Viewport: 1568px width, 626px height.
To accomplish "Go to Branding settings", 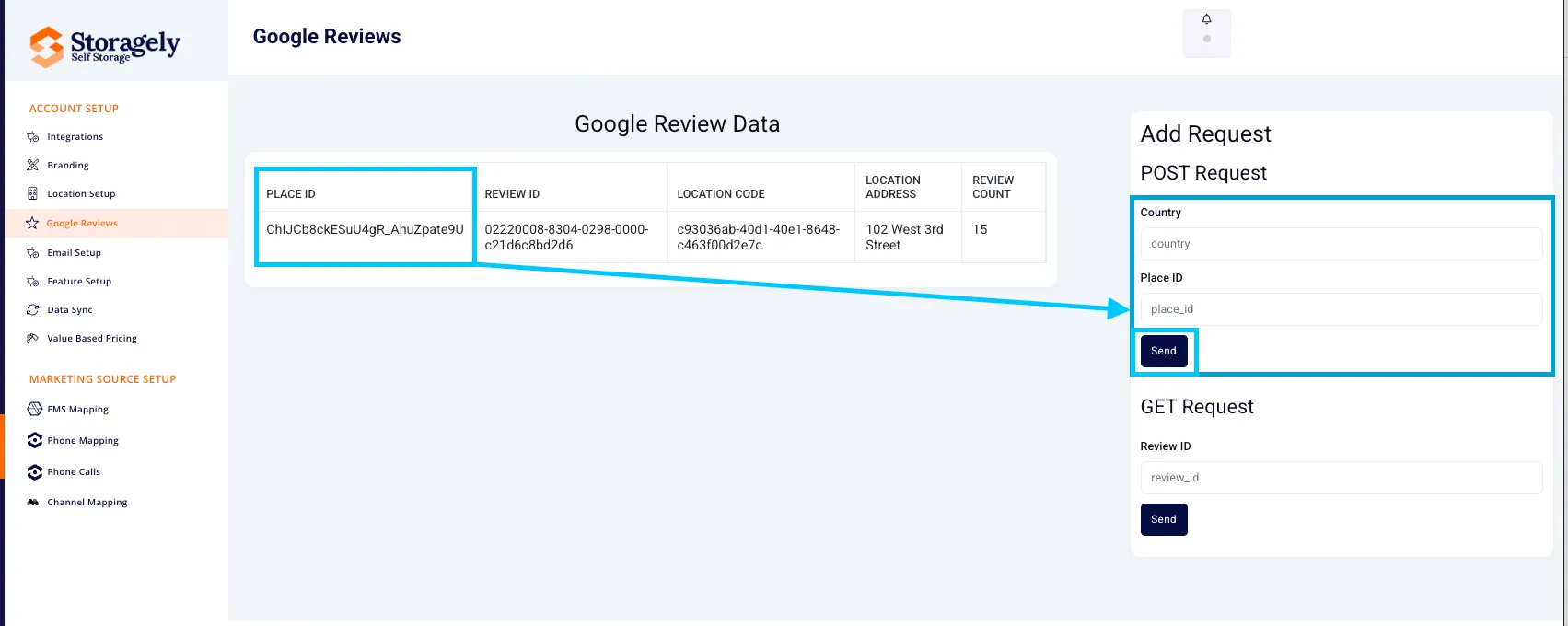I will [x=68, y=166].
